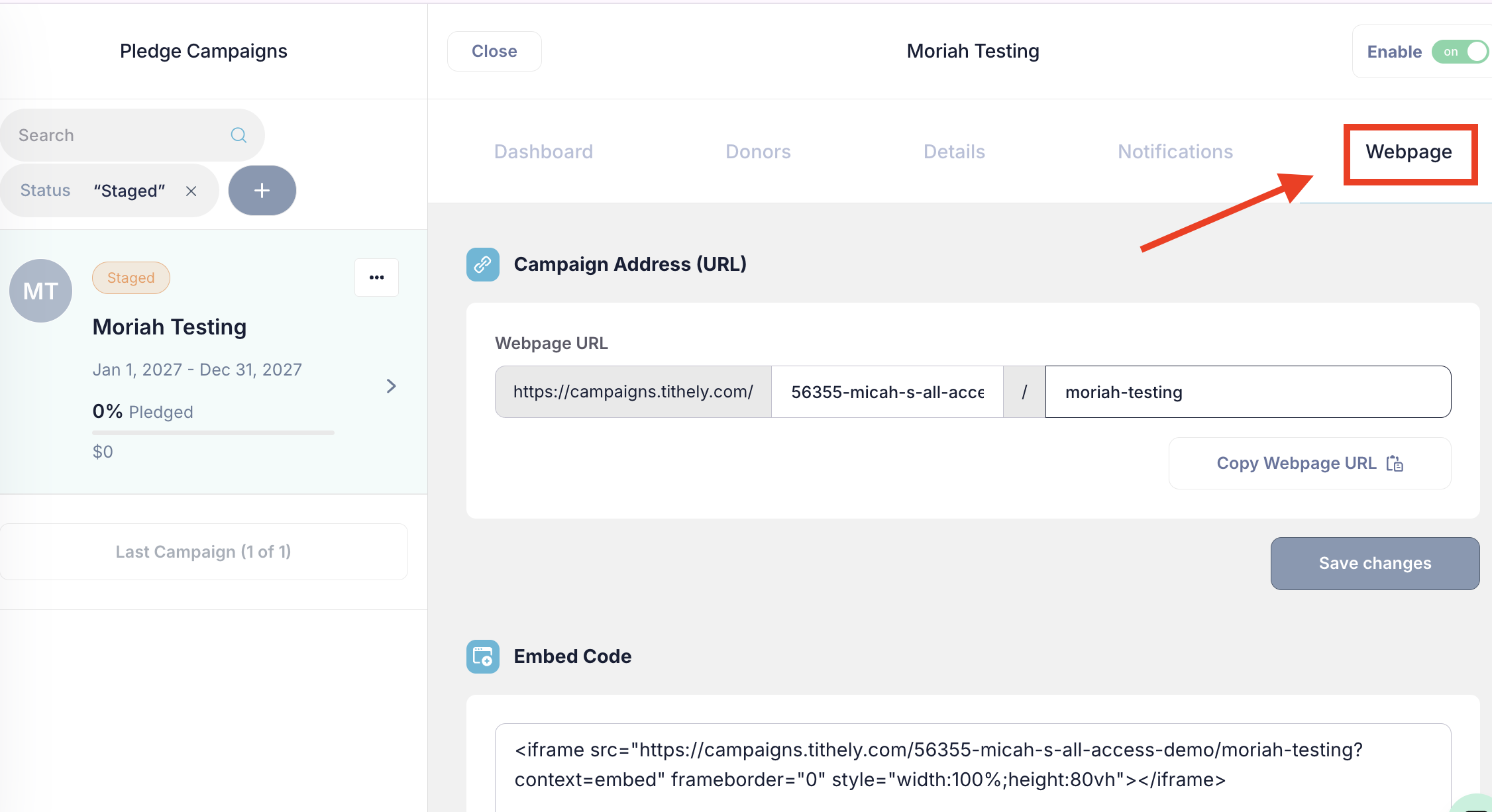1492x812 pixels.
Task: Expand Moriah Testing campaign with chevron
Action: click(391, 386)
